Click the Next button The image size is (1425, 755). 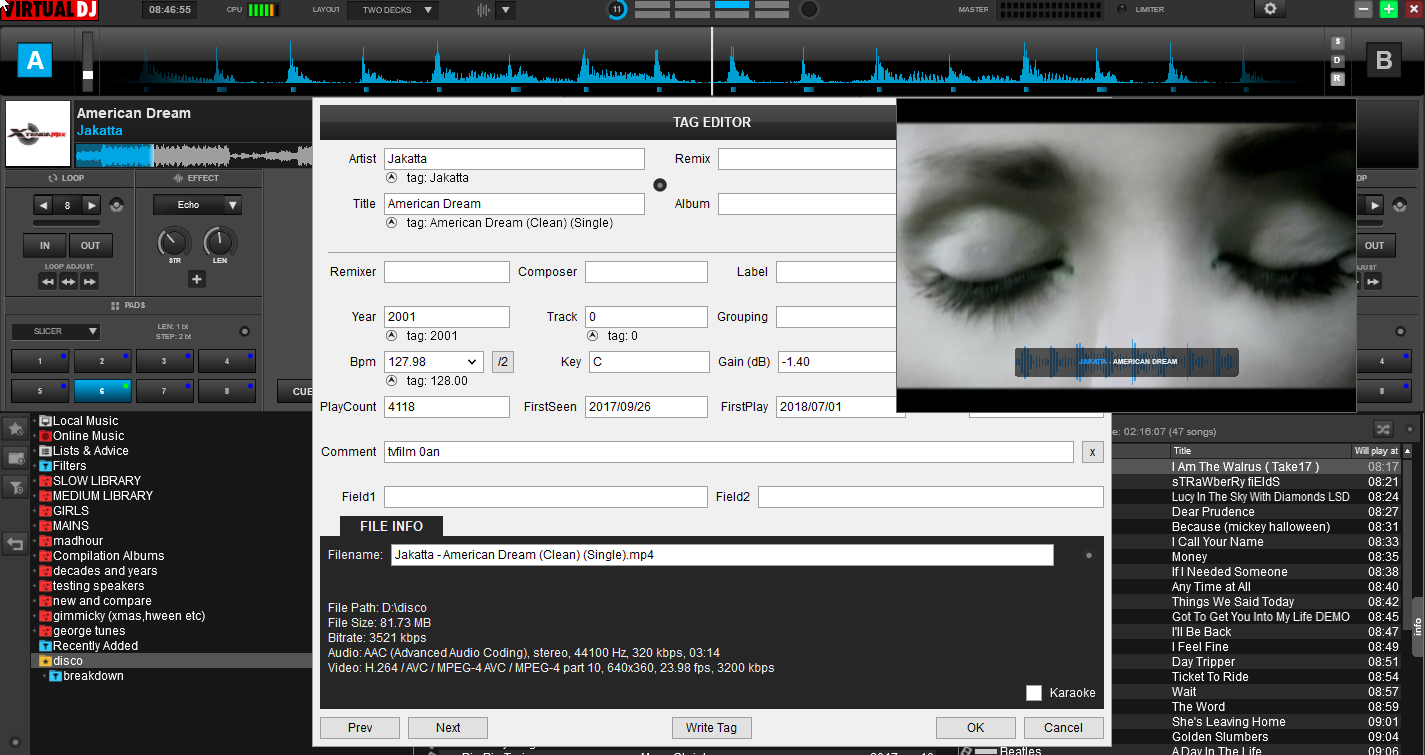(x=448, y=728)
